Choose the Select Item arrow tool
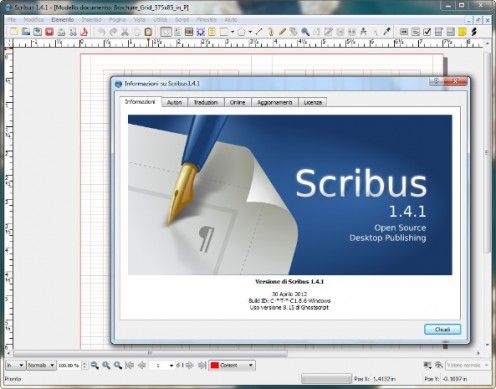The width and height of the screenshot is (496, 389). pos(166,32)
